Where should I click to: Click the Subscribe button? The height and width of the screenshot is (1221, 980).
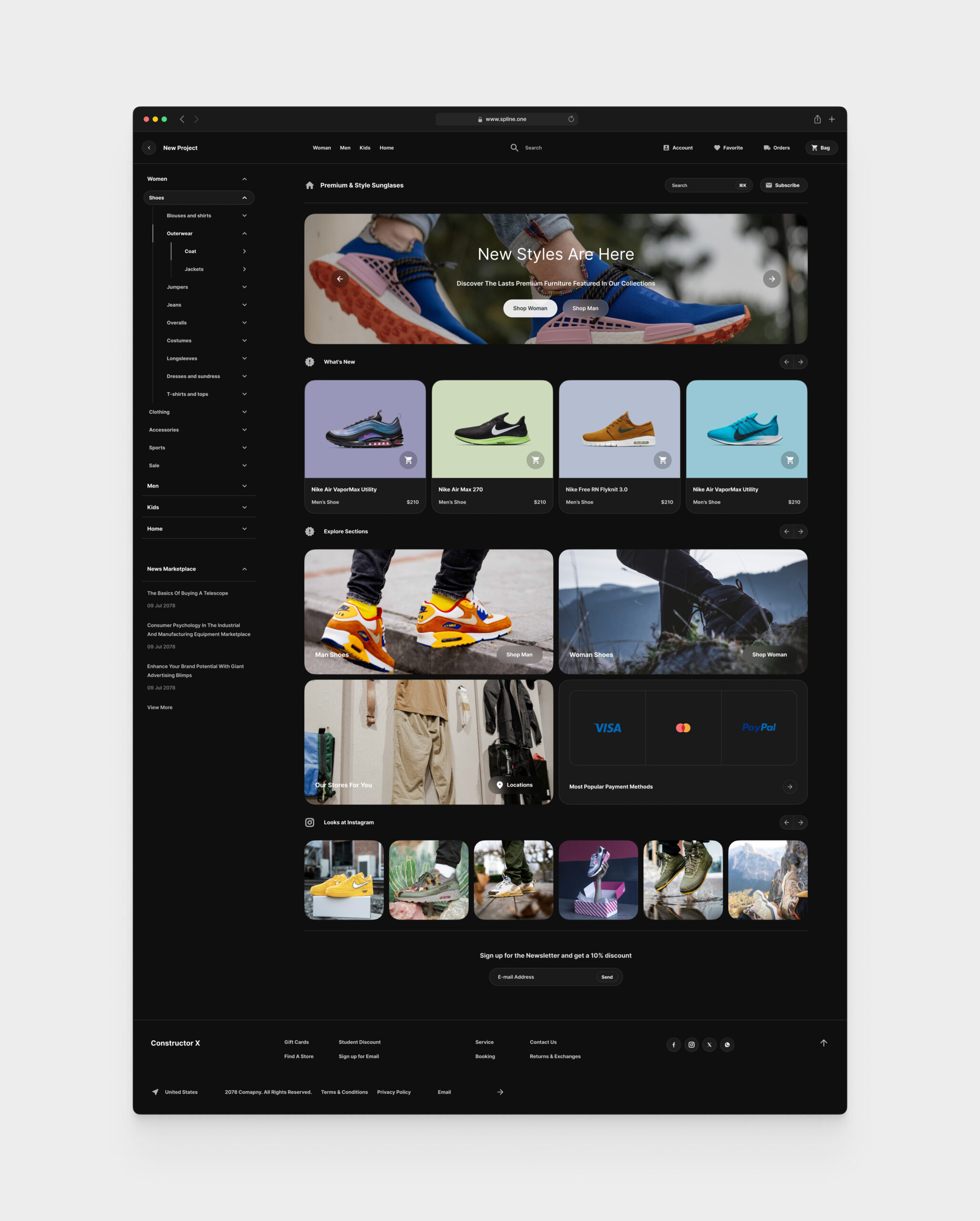pyautogui.click(x=783, y=185)
